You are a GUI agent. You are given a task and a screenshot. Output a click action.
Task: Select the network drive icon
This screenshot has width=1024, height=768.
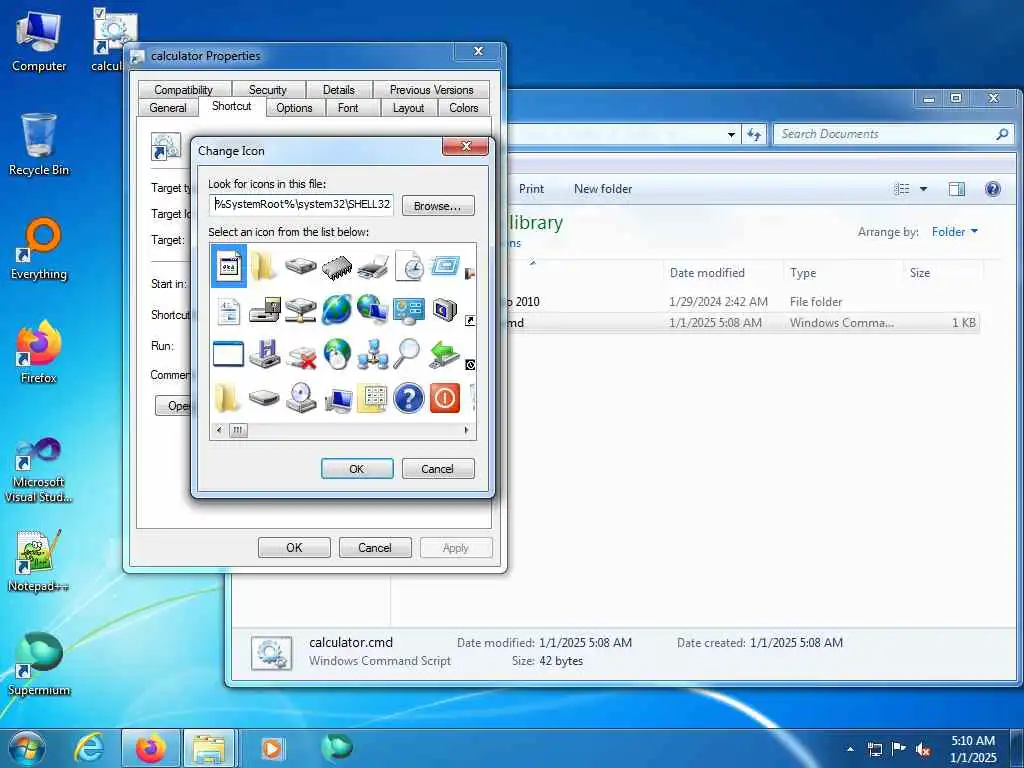click(300, 311)
